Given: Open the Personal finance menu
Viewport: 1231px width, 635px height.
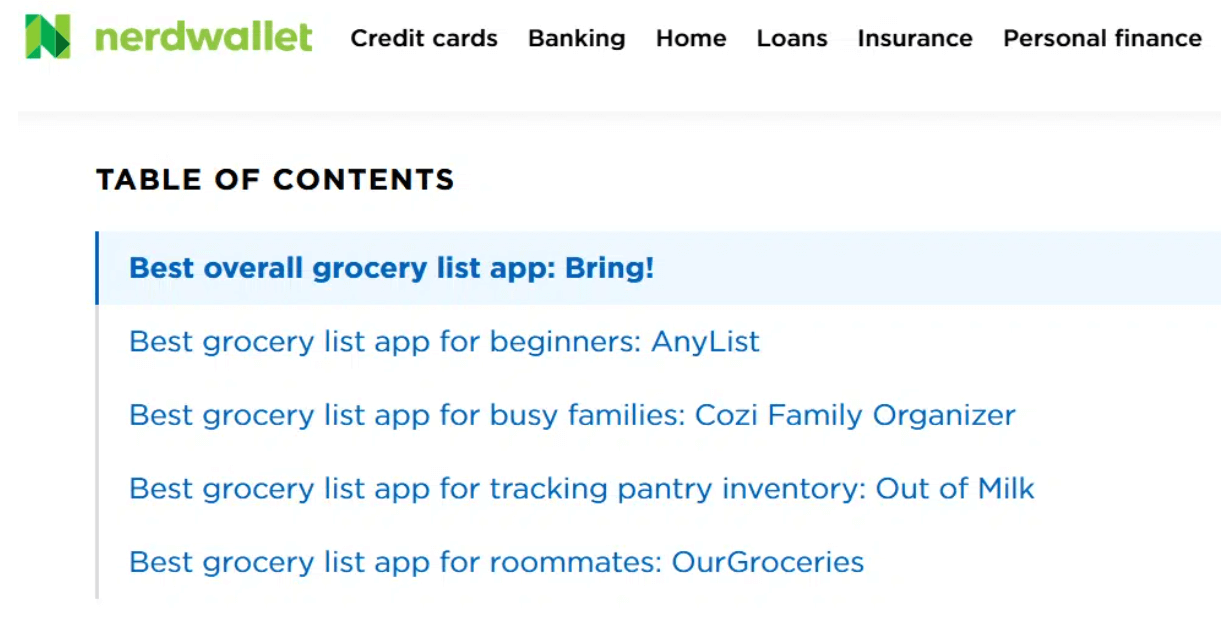Looking at the screenshot, I should point(1103,38).
